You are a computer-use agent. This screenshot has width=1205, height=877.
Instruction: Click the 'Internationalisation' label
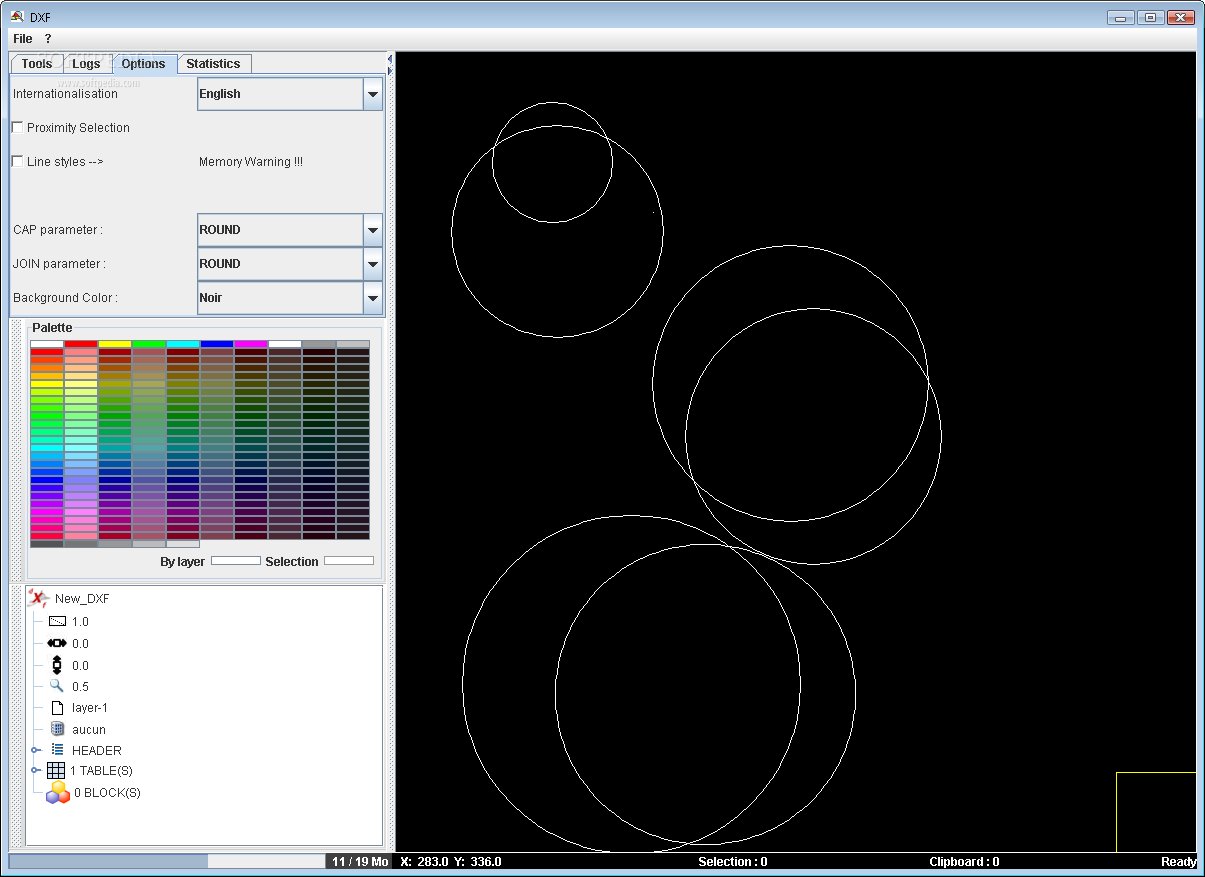65,94
